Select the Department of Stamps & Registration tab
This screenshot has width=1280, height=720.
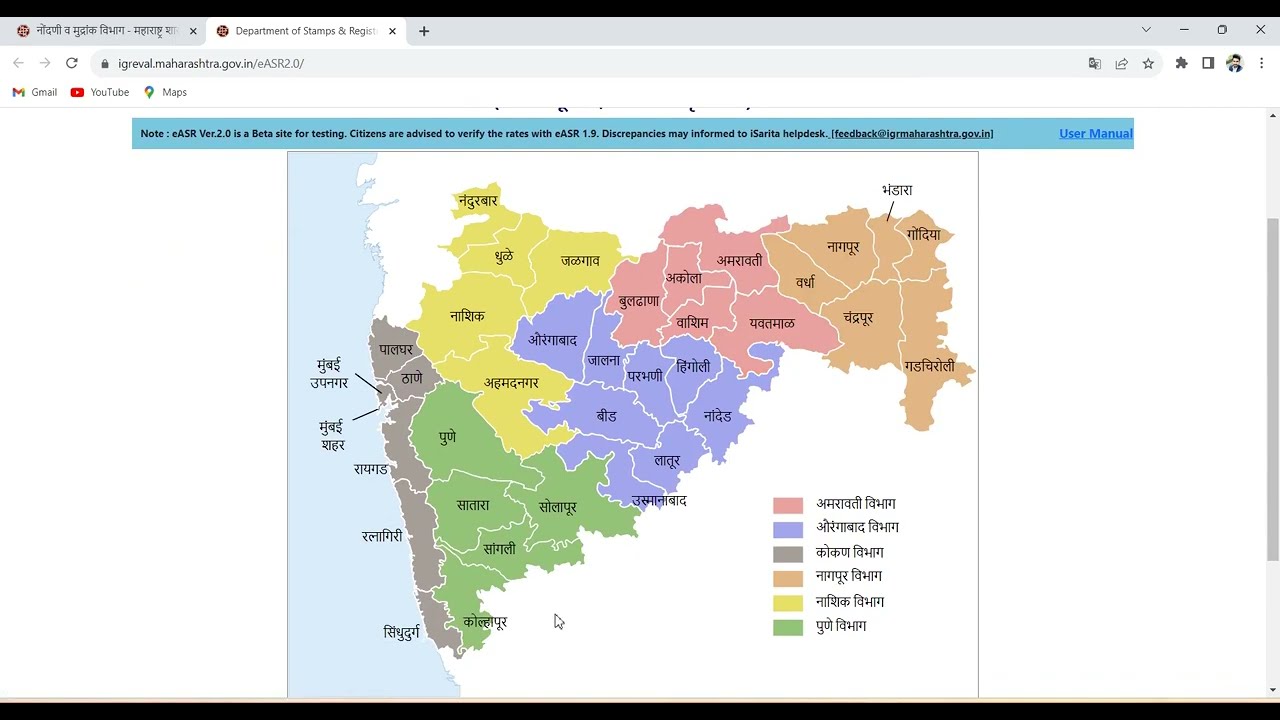pyautogui.click(x=305, y=31)
